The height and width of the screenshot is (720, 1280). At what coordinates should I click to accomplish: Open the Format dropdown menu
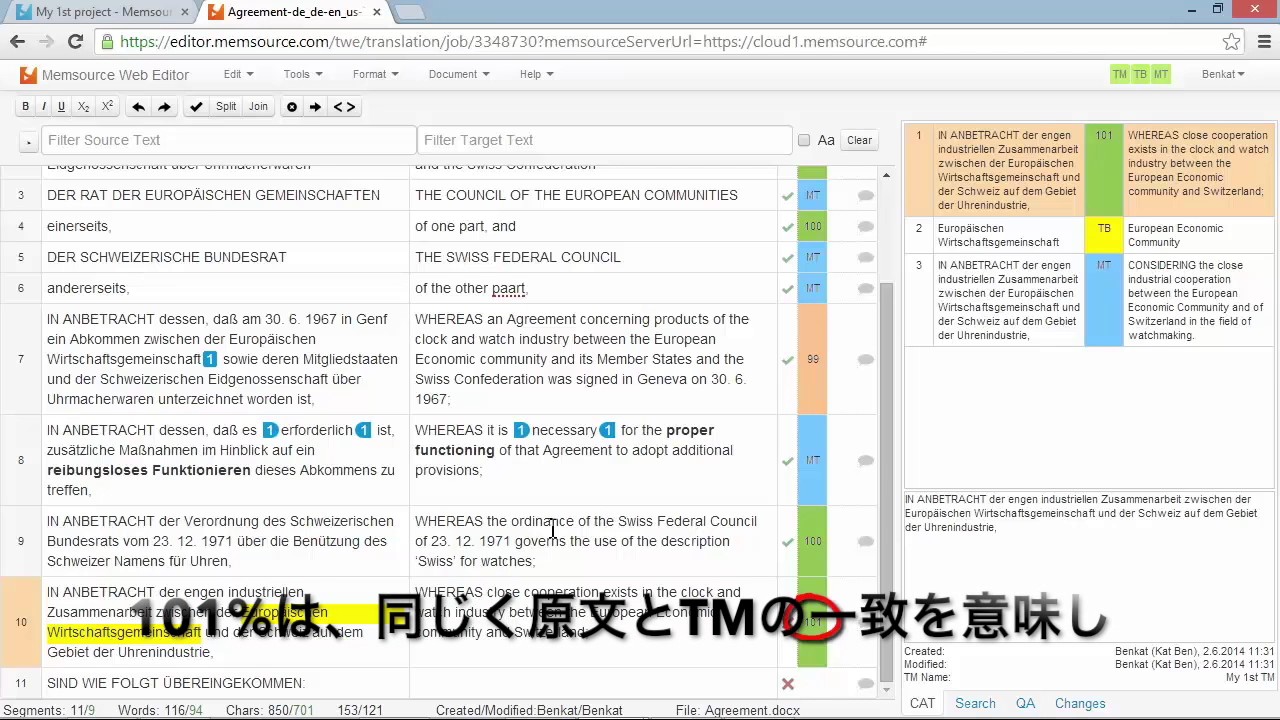tap(375, 75)
